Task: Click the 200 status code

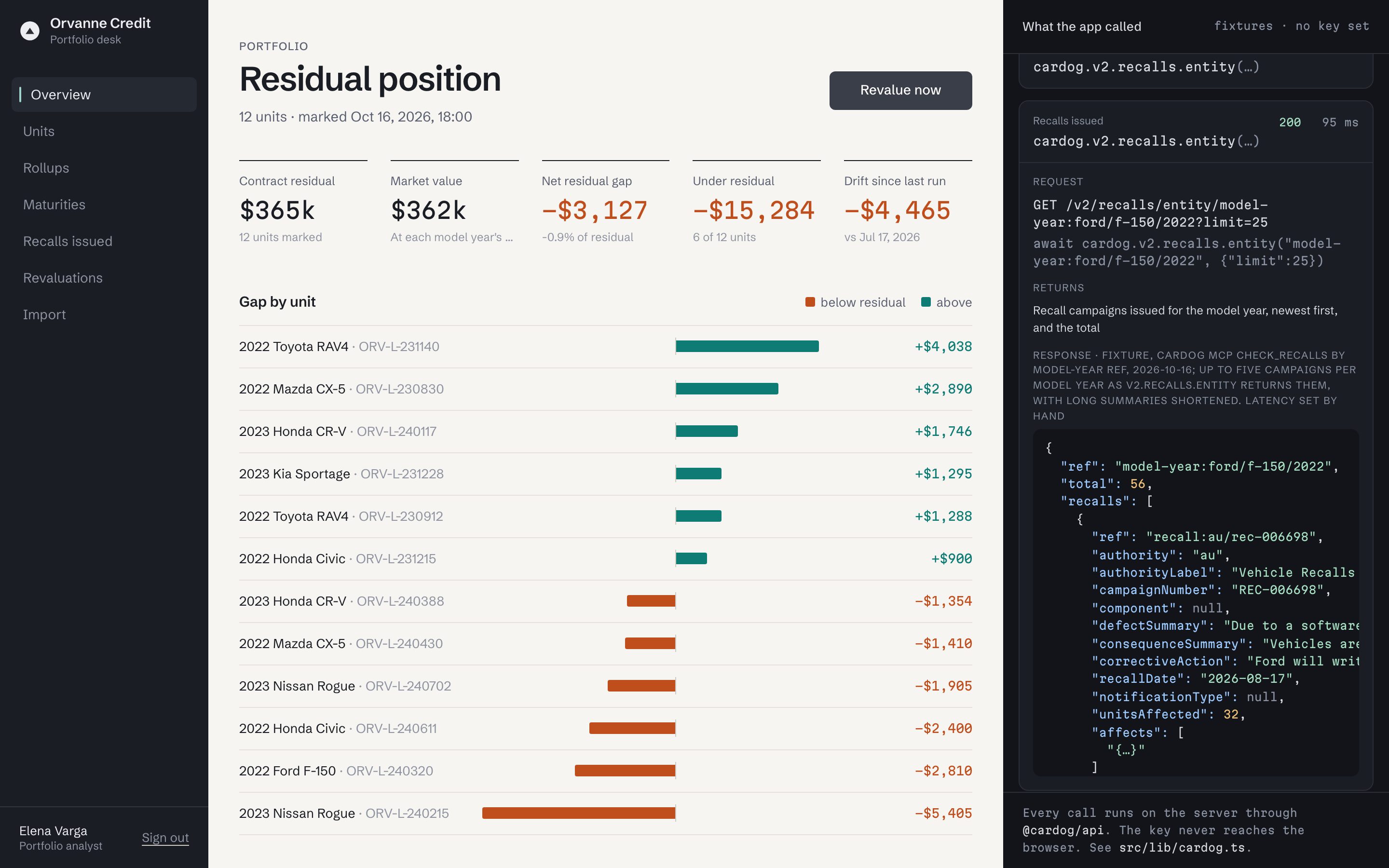Action: 1290,122
